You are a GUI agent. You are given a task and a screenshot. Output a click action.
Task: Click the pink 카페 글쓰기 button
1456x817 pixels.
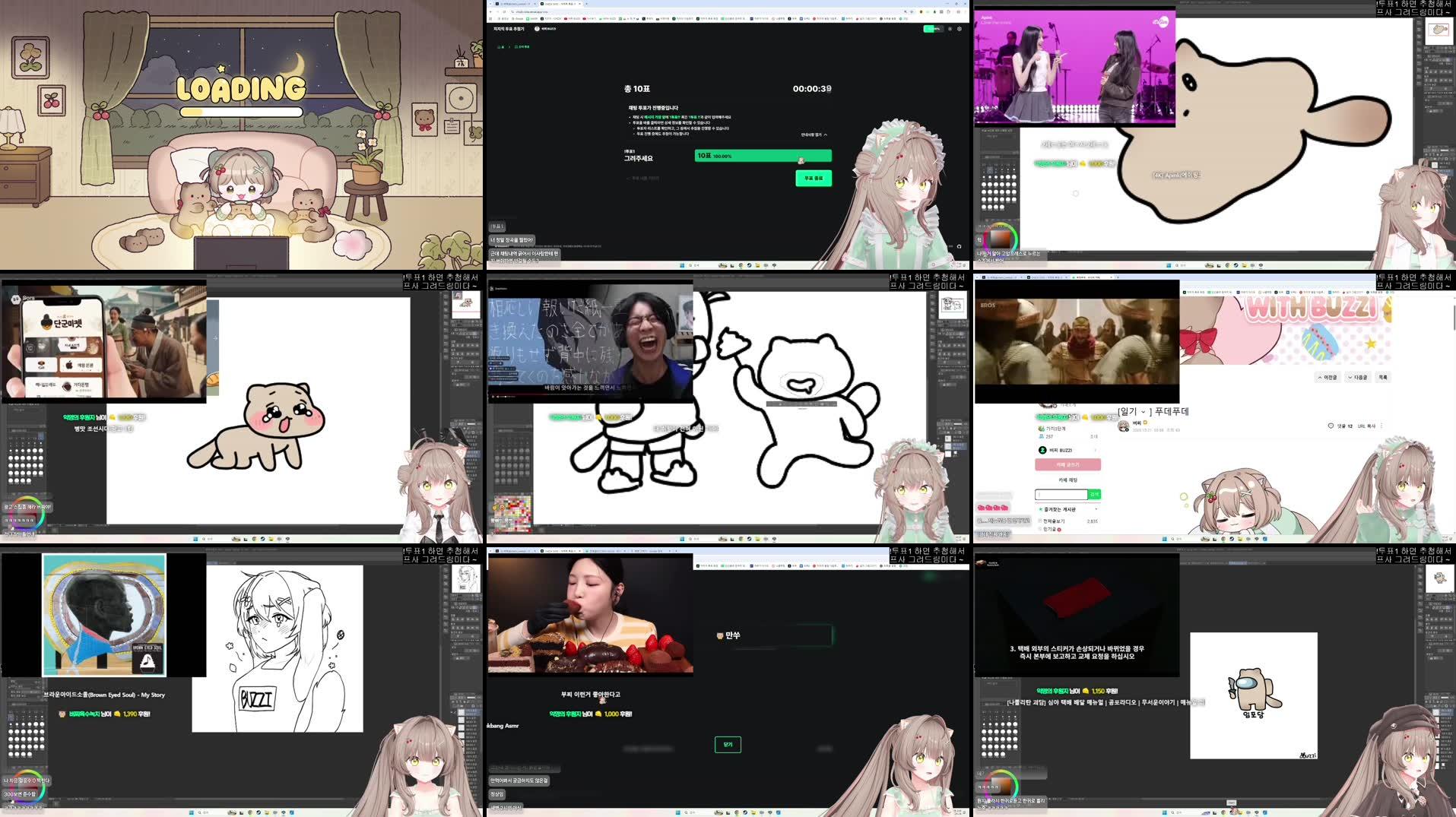[1068, 465]
